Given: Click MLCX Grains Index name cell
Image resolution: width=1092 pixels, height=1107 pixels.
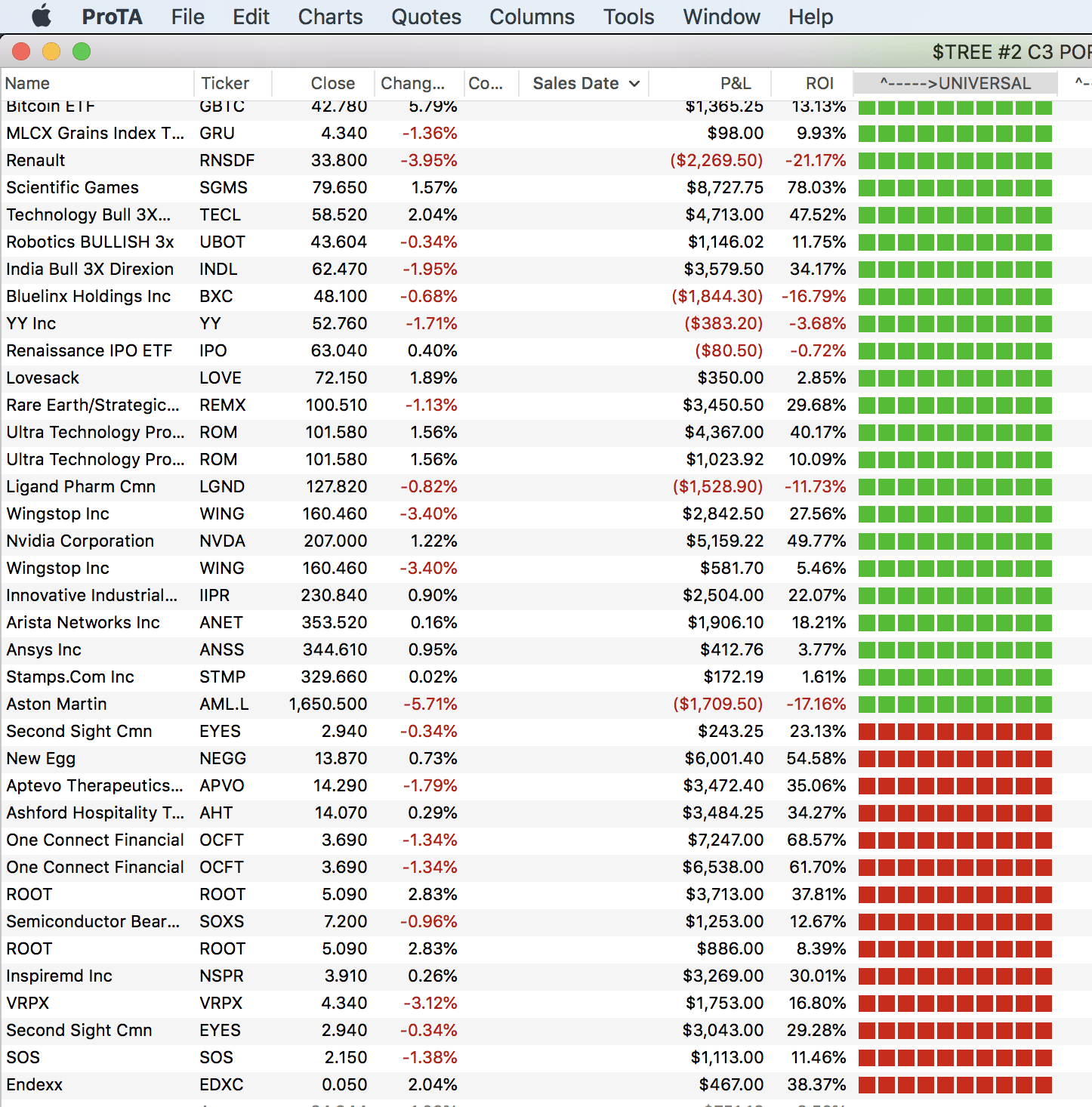Looking at the screenshot, I should point(95,133).
